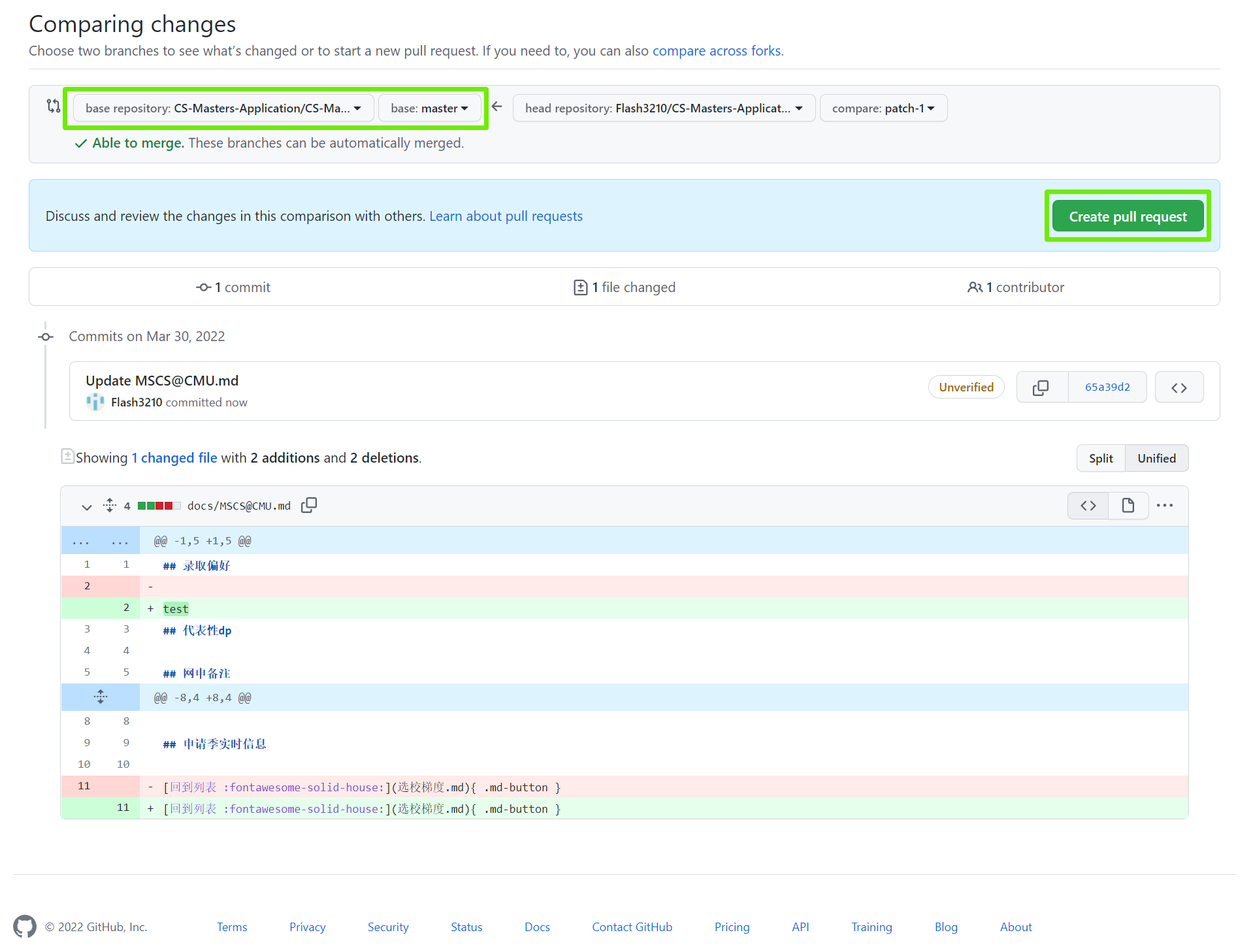Click the '## 代表性dp' diff line
This screenshot has width=1253, height=952.
pyautogui.click(x=664, y=630)
